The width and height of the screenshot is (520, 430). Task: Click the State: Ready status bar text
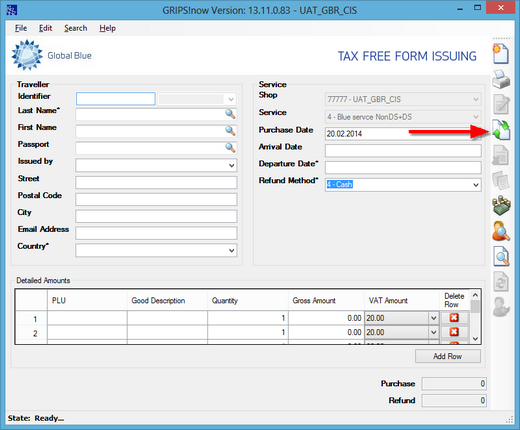coord(36,418)
